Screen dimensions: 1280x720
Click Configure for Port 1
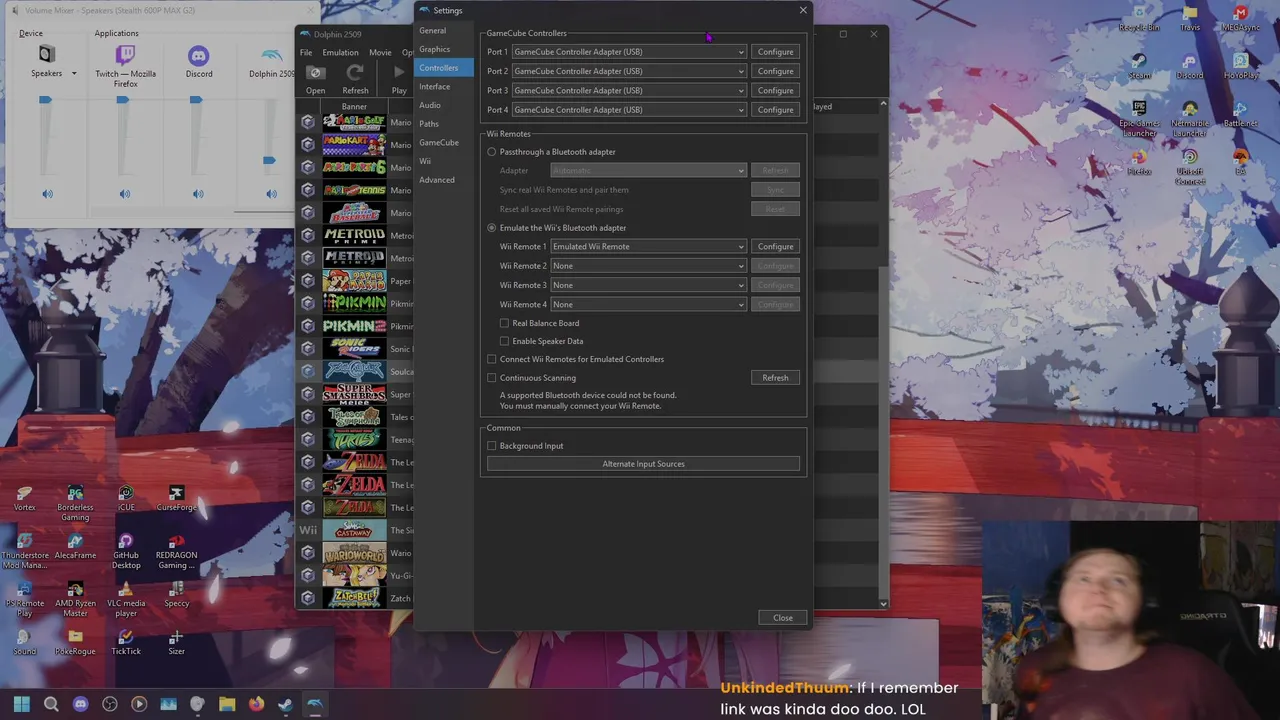point(775,52)
